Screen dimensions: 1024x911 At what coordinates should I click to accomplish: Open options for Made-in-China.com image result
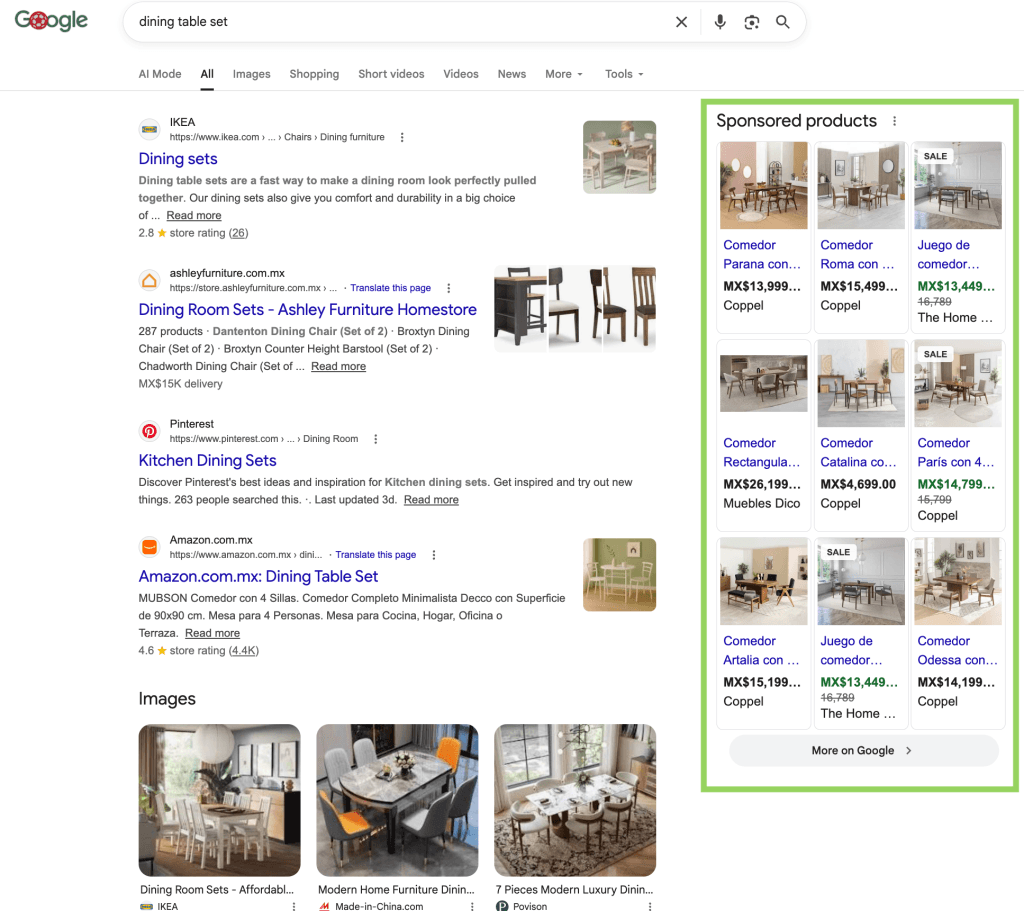(x=472, y=906)
